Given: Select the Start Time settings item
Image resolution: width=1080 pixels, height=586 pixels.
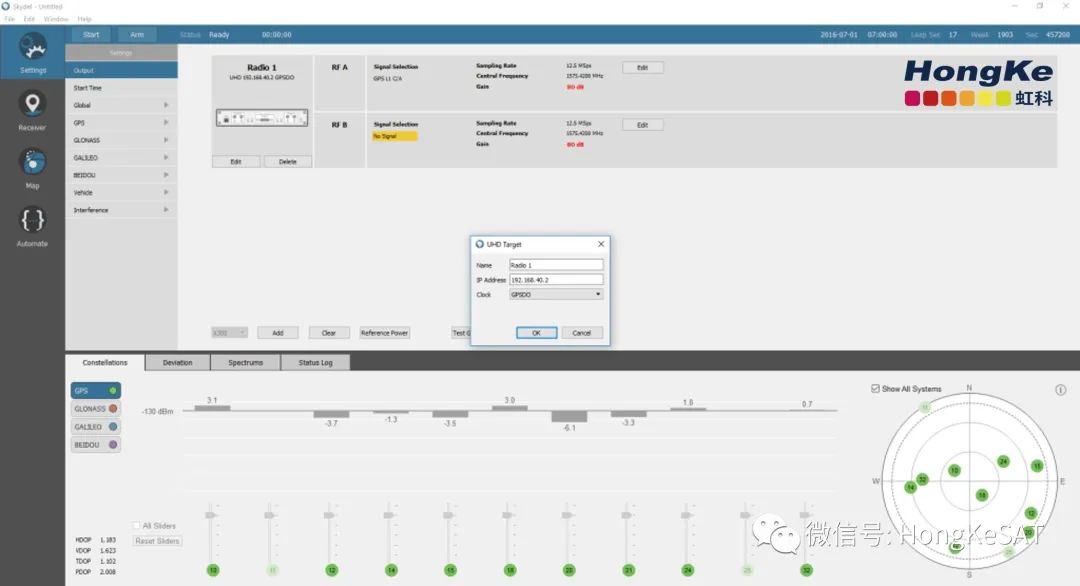Looking at the screenshot, I should [121, 88].
